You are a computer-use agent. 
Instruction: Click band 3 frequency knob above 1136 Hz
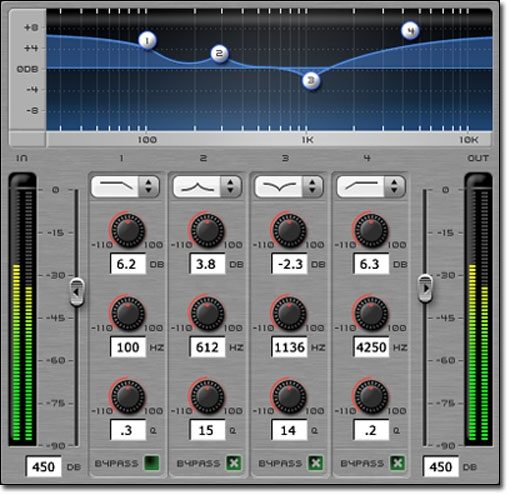point(289,314)
